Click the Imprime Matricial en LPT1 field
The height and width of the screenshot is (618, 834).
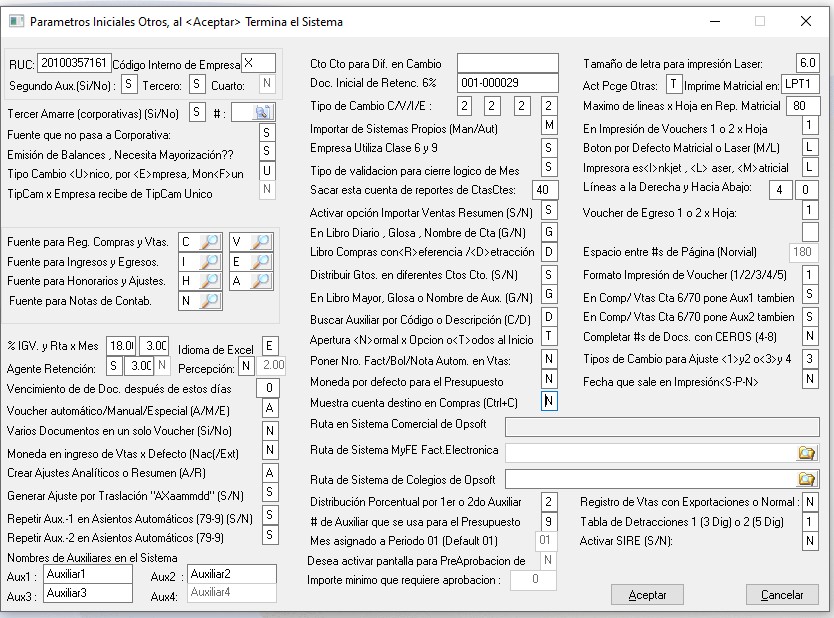[801, 83]
